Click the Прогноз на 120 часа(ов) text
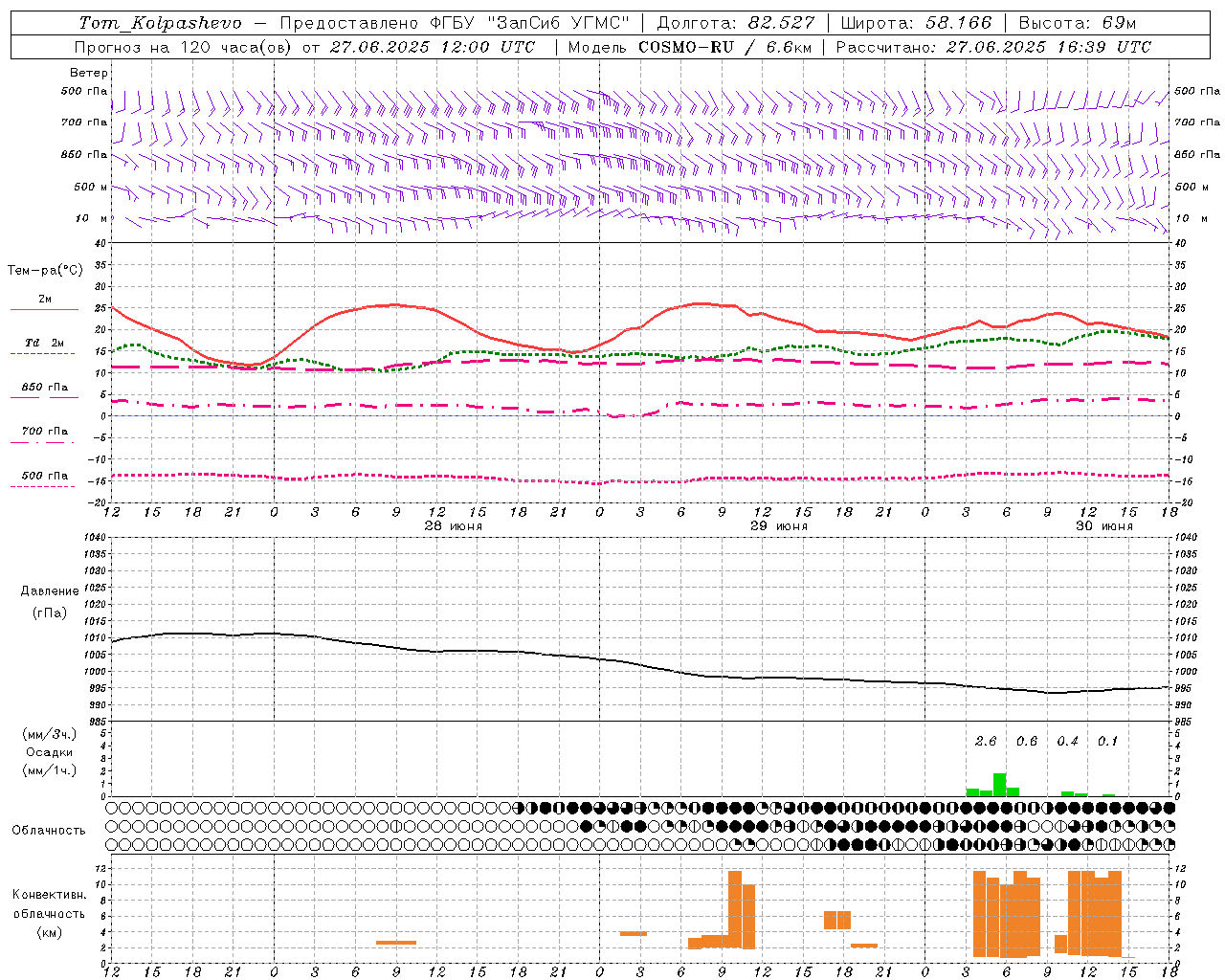 (185, 47)
